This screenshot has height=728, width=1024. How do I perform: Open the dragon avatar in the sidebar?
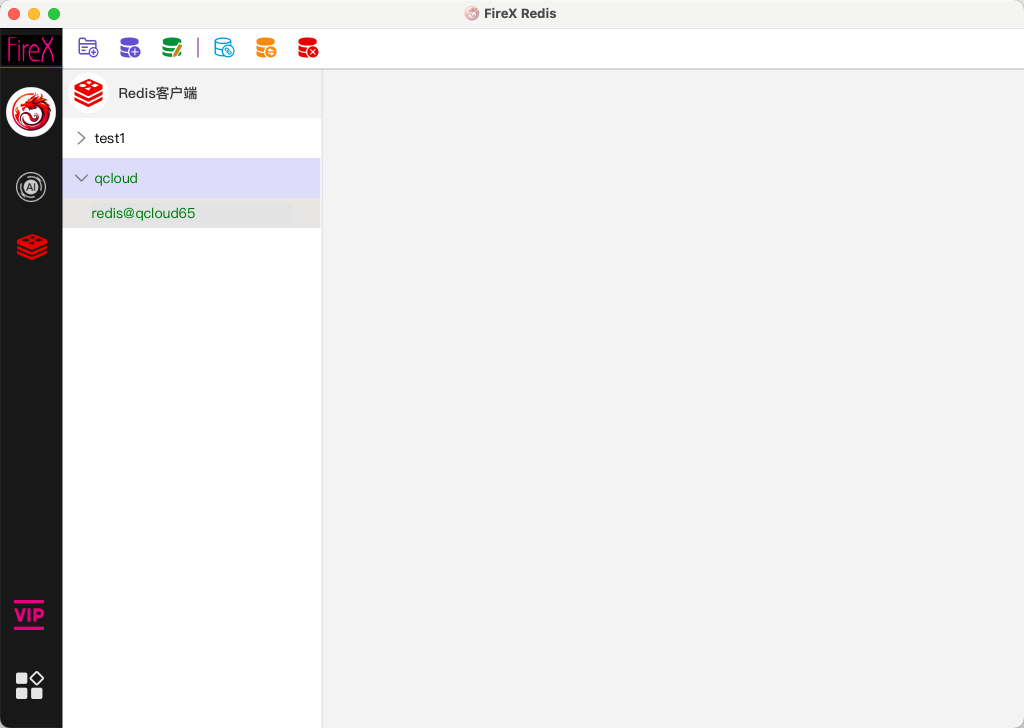[31, 112]
